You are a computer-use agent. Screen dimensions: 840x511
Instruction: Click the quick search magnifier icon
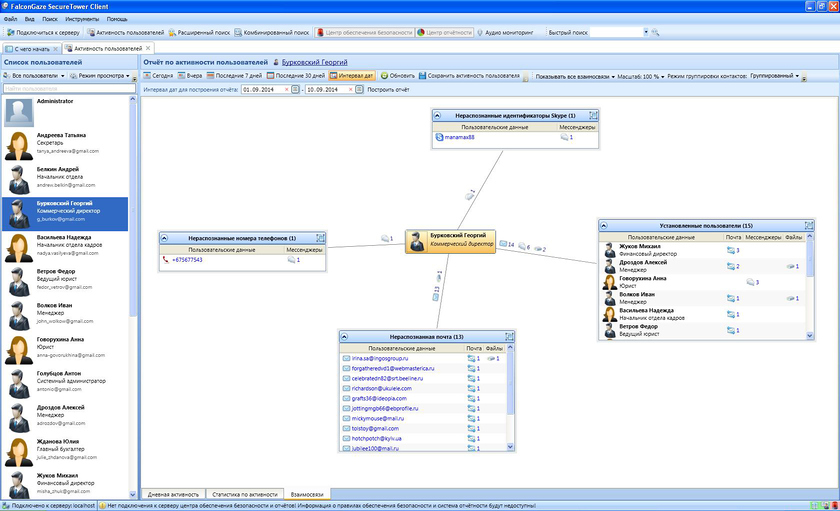click(656, 32)
